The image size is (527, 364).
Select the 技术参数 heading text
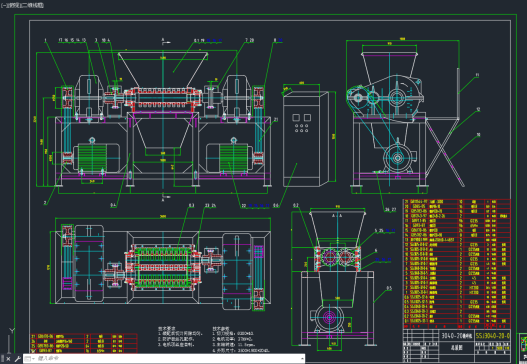point(221,328)
